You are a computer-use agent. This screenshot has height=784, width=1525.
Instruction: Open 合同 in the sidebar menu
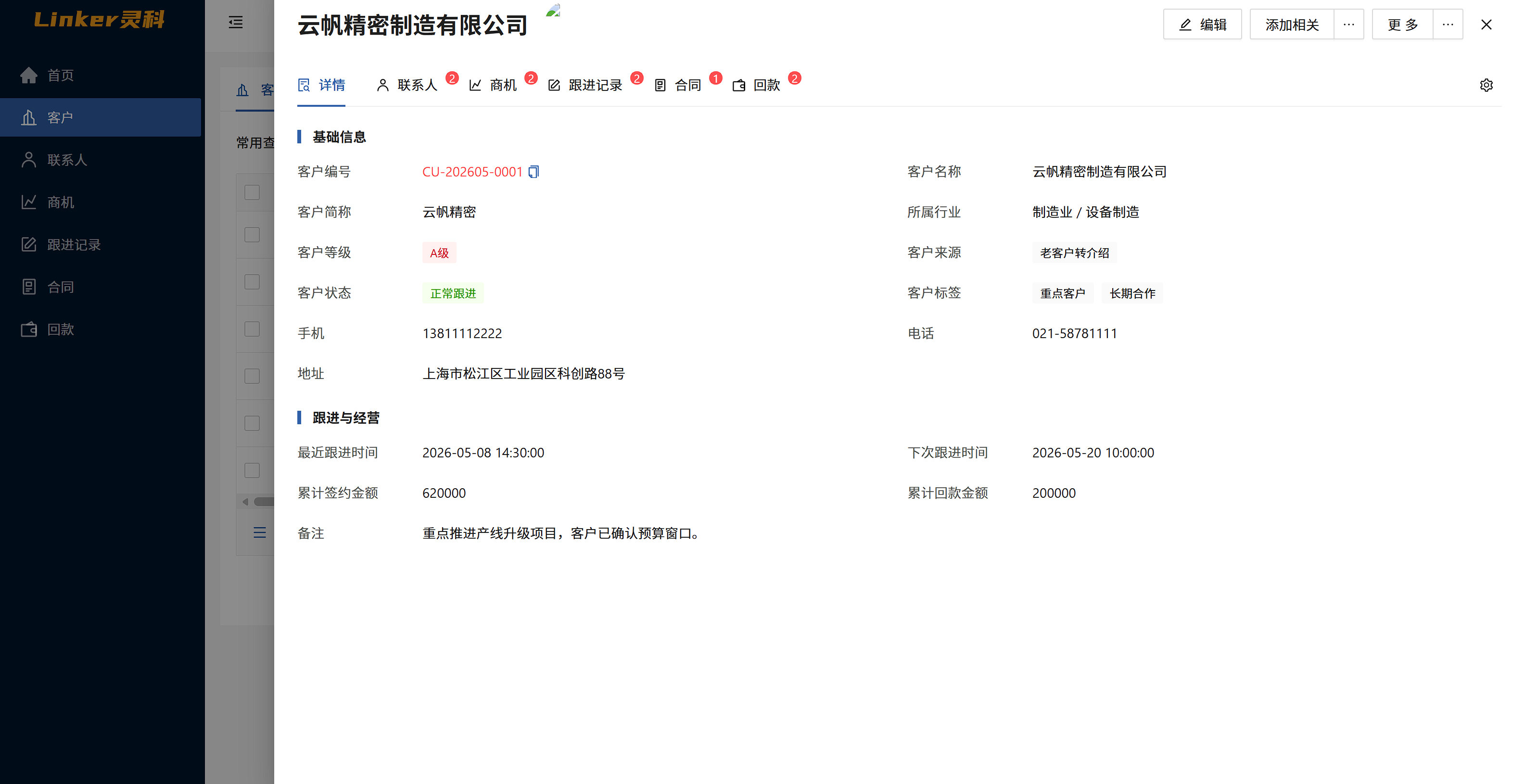click(x=101, y=287)
